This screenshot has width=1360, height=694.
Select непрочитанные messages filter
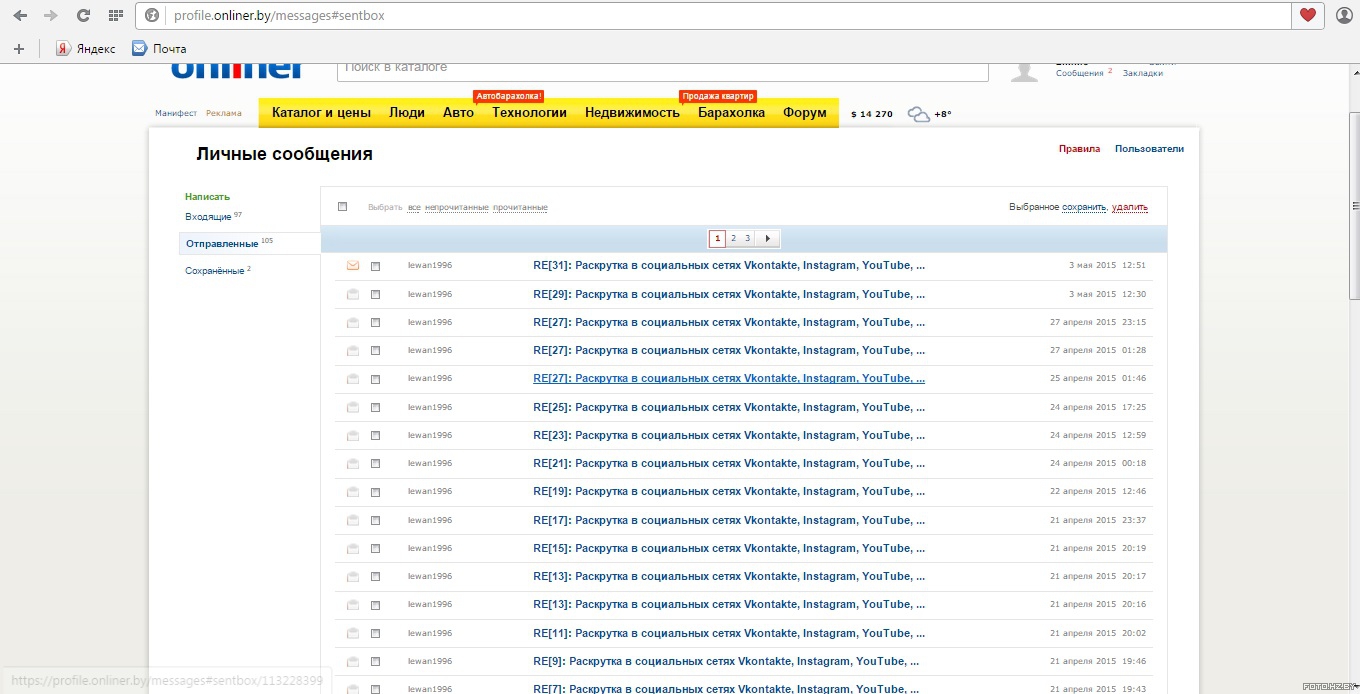click(x=456, y=208)
